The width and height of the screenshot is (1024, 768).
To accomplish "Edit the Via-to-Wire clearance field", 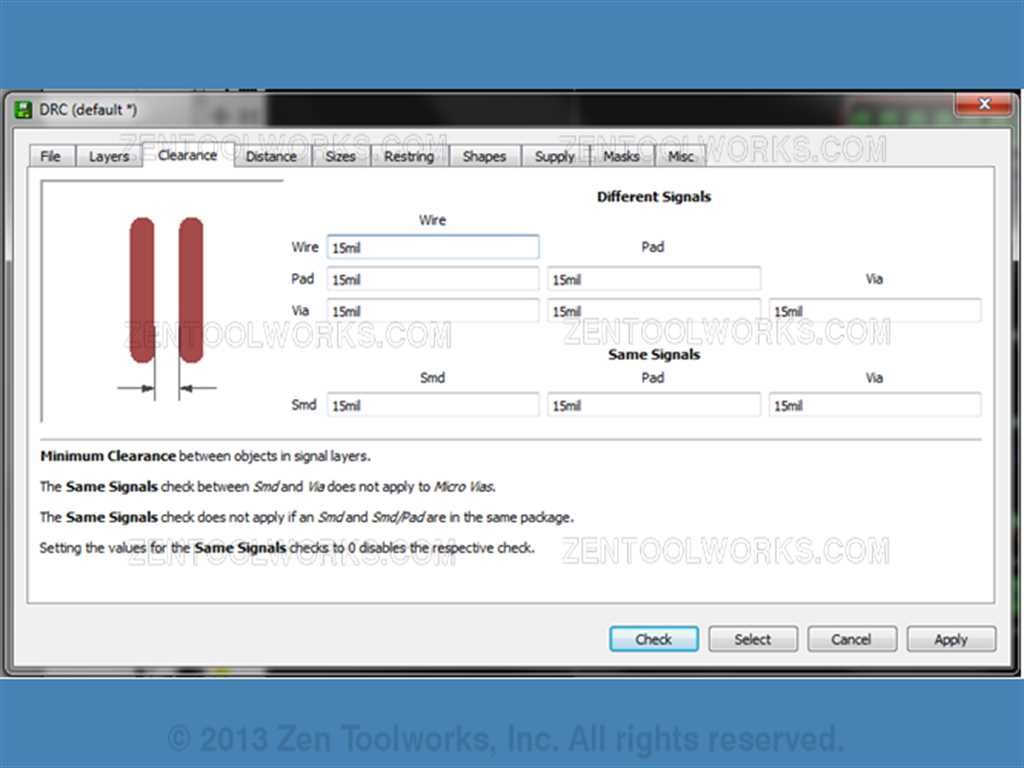I will (x=433, y=311).
